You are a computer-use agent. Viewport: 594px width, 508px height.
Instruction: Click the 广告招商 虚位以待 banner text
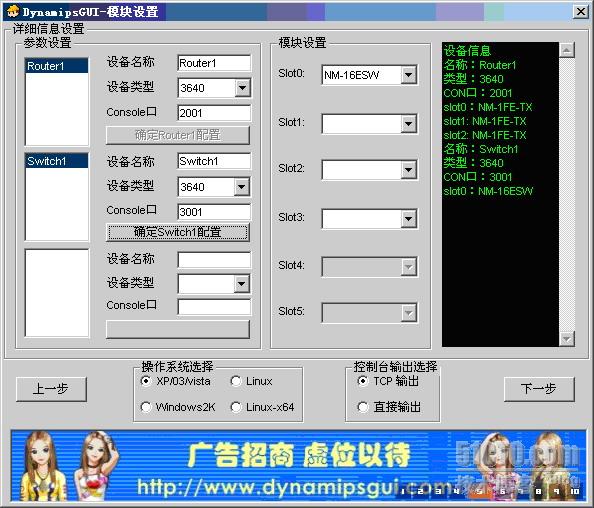(299, 455)
